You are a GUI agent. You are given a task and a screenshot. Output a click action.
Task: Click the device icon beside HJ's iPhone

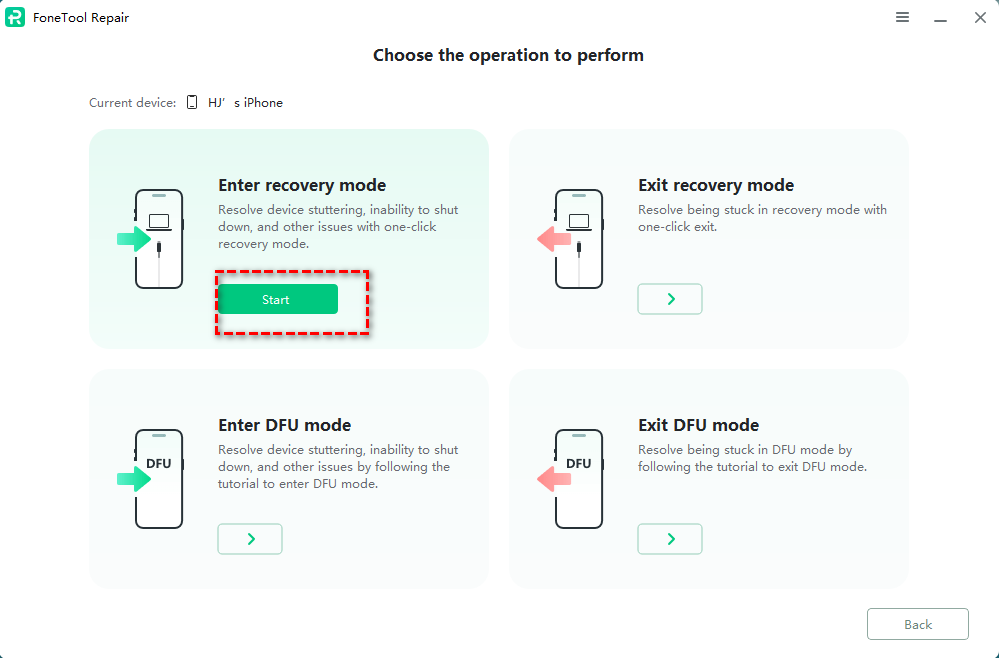(x=192, y=102)
